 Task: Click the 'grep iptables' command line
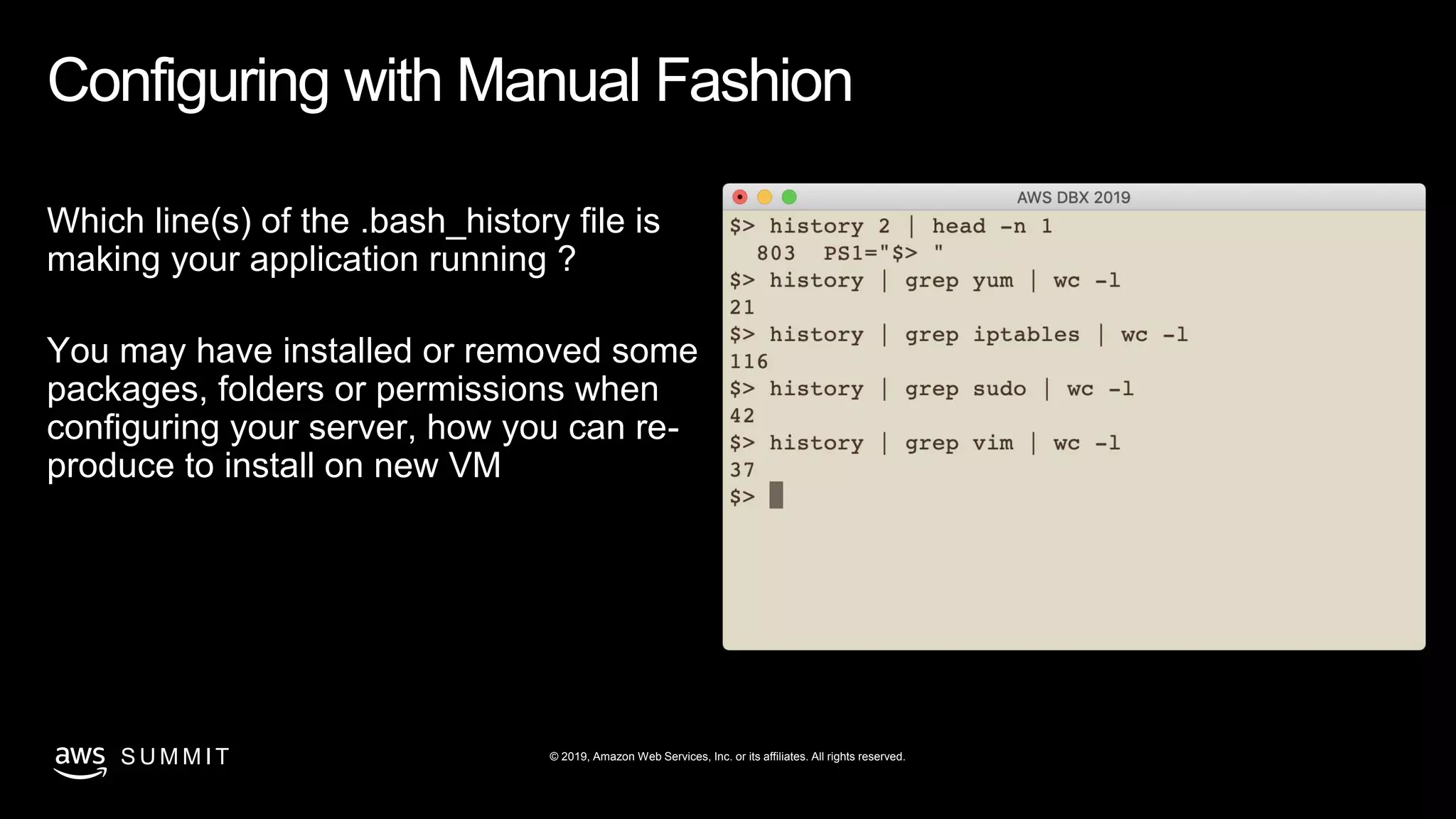(x=958, y=335)
